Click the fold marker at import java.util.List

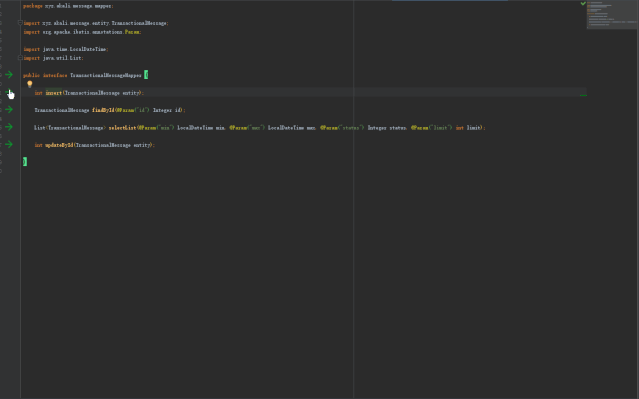20,58
